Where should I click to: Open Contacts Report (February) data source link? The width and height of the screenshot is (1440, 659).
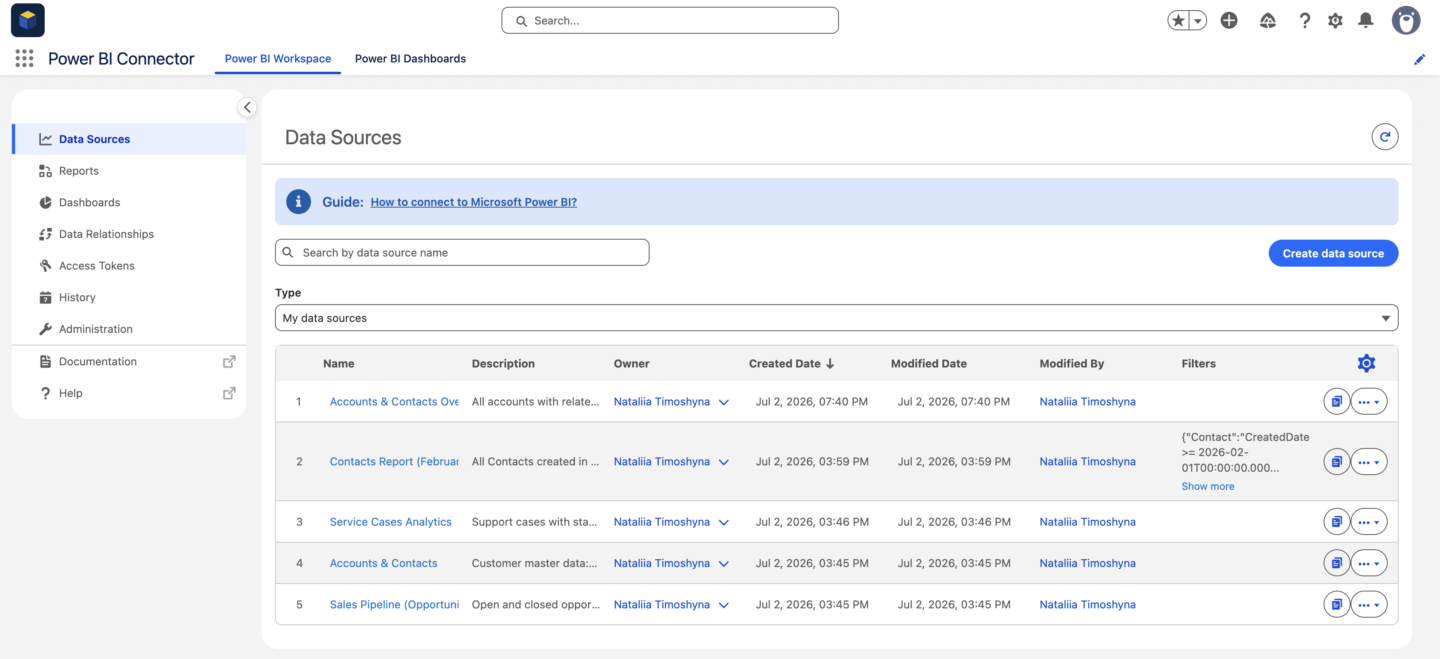pos(394,462)
